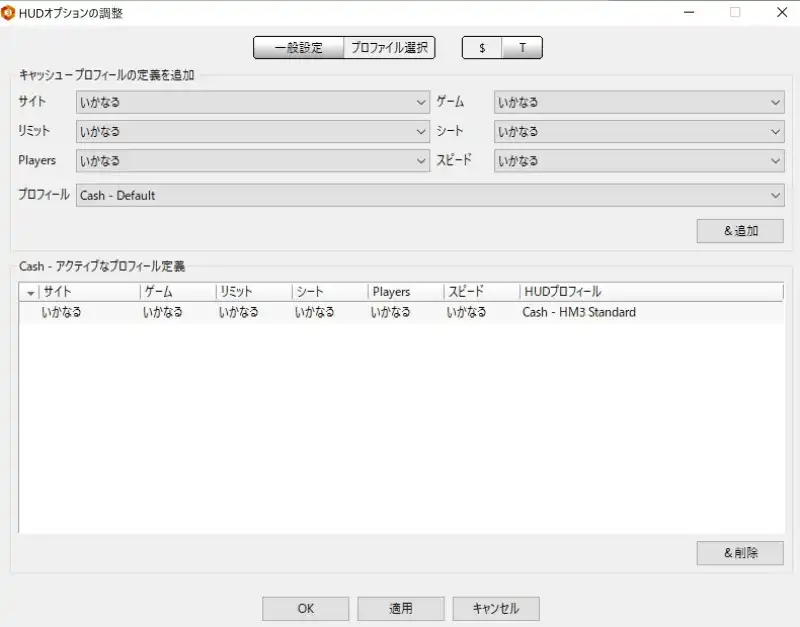Expand the シート dropdown
The width and height of the screenshot is (800, 627).
pos(638,131)
